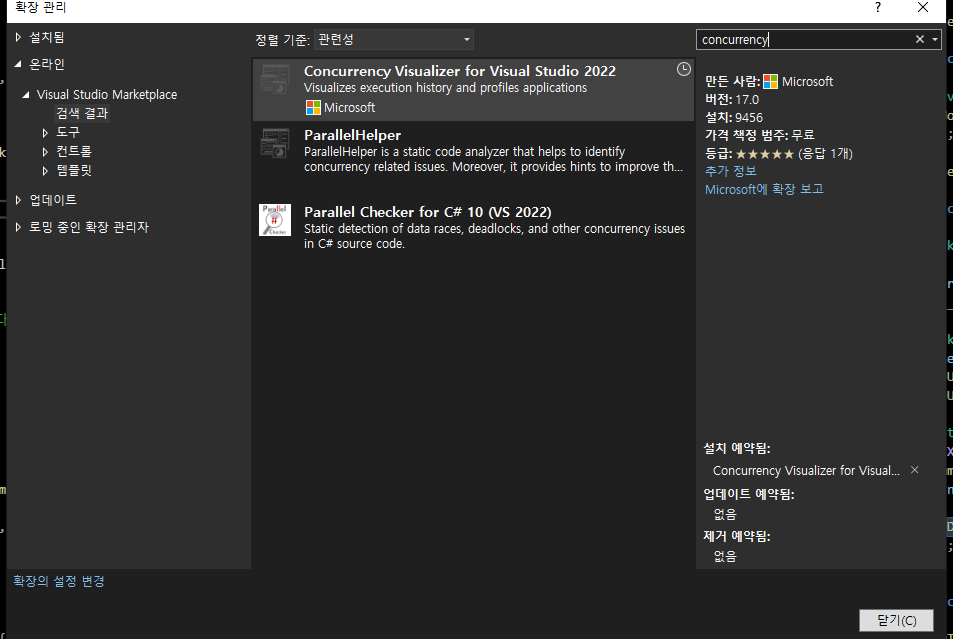
Task: Click the 제거 예약됨 heading
Action: point(737,536)
